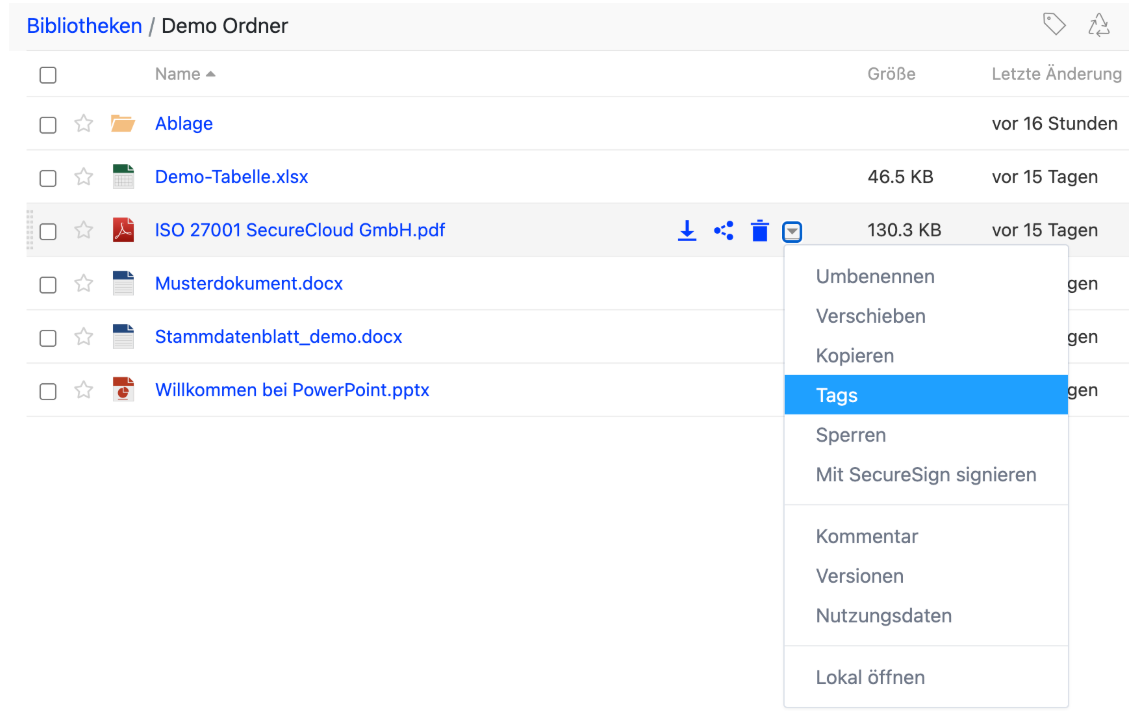Click the Ablage folder icon
This screenshot has width=1139, height=711.
[x=123, y=123]
